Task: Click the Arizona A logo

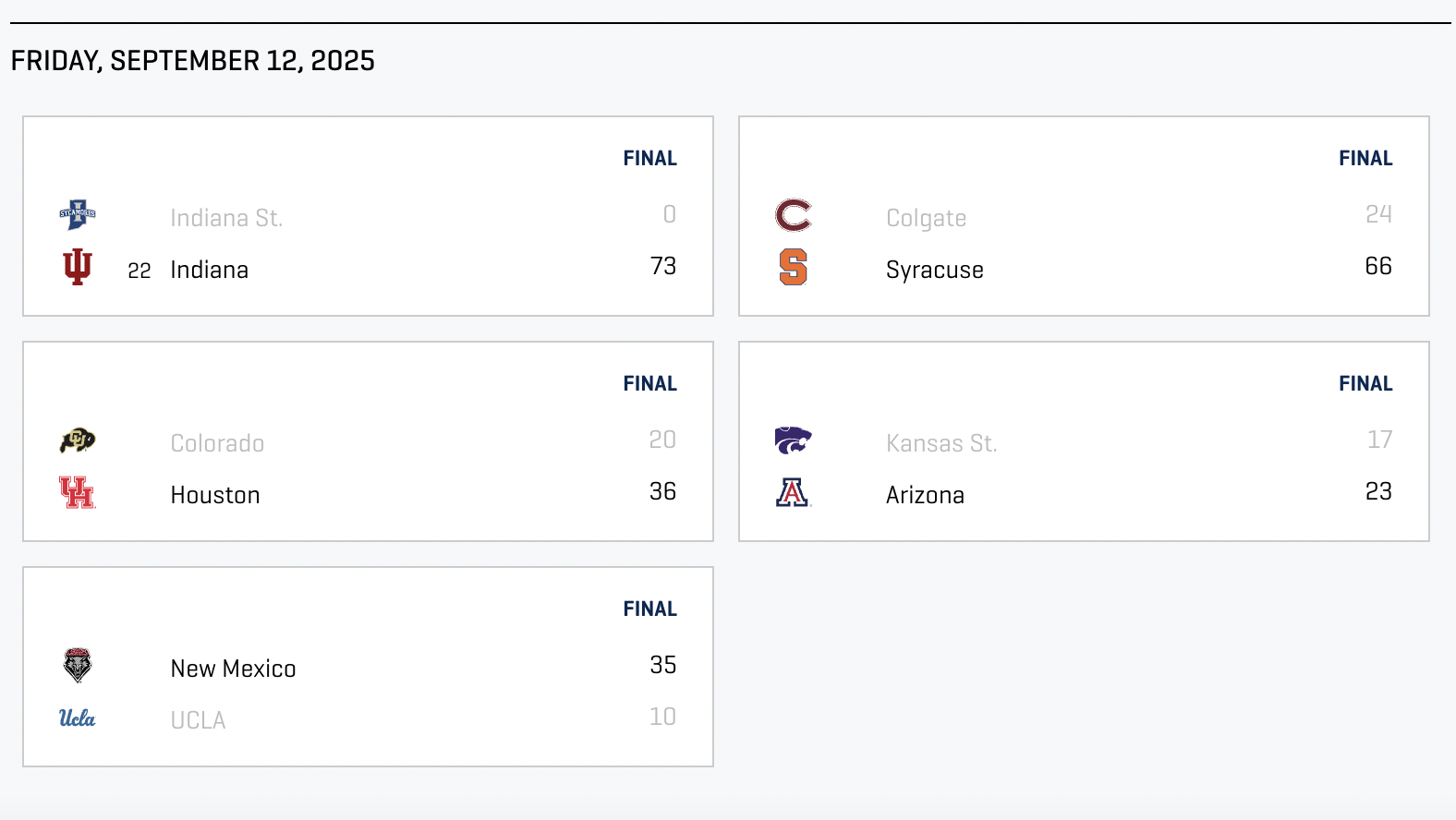Action: point(794,492)
